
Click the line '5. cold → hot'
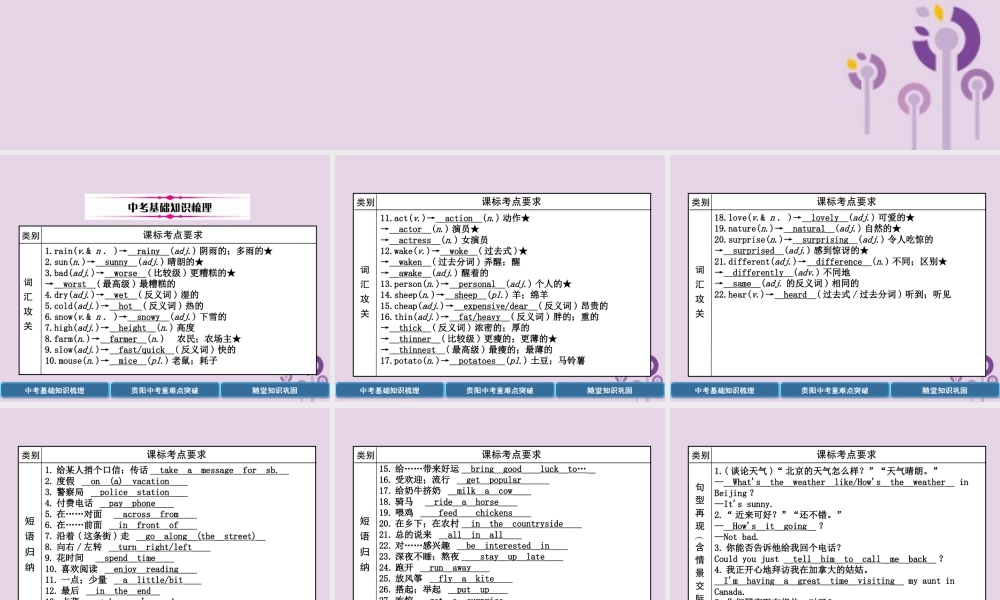[x=124, y=305]
